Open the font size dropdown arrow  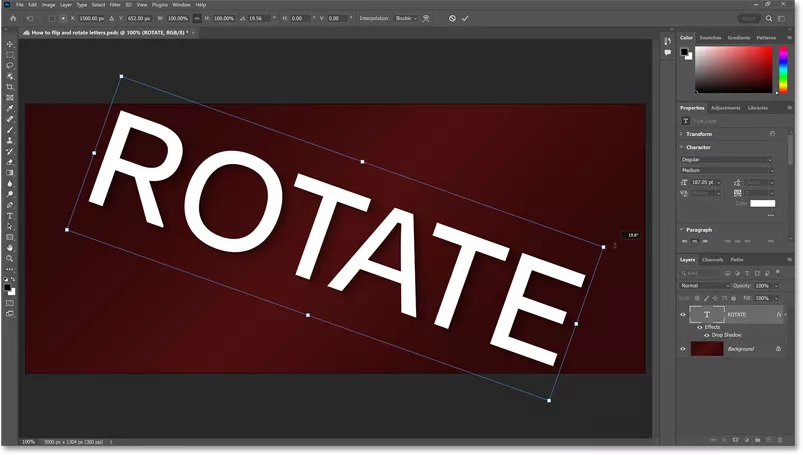click(719, 182)
